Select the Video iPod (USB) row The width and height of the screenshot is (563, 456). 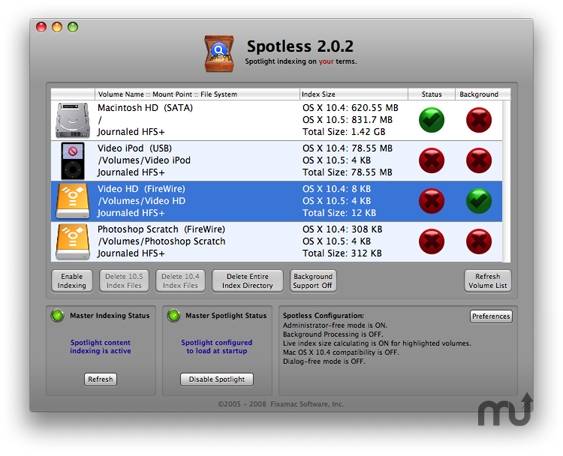(x=276, y=160)
